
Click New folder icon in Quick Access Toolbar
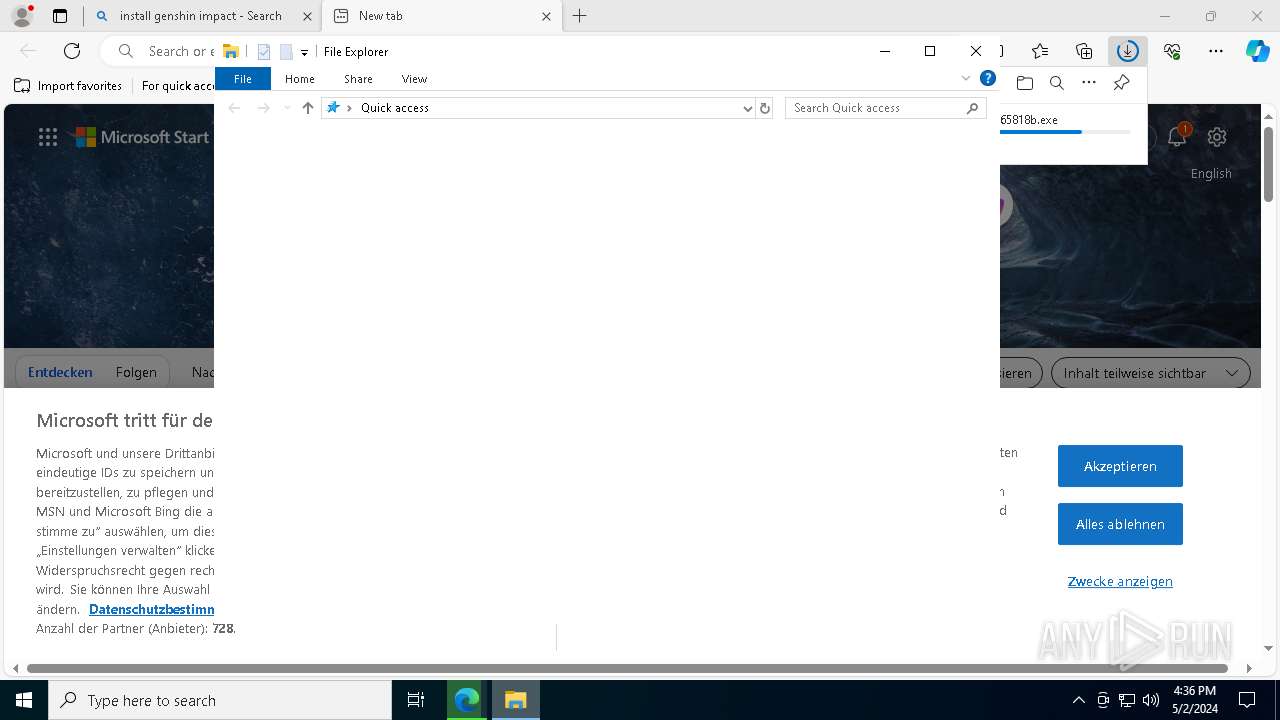(x=286, y=52)
